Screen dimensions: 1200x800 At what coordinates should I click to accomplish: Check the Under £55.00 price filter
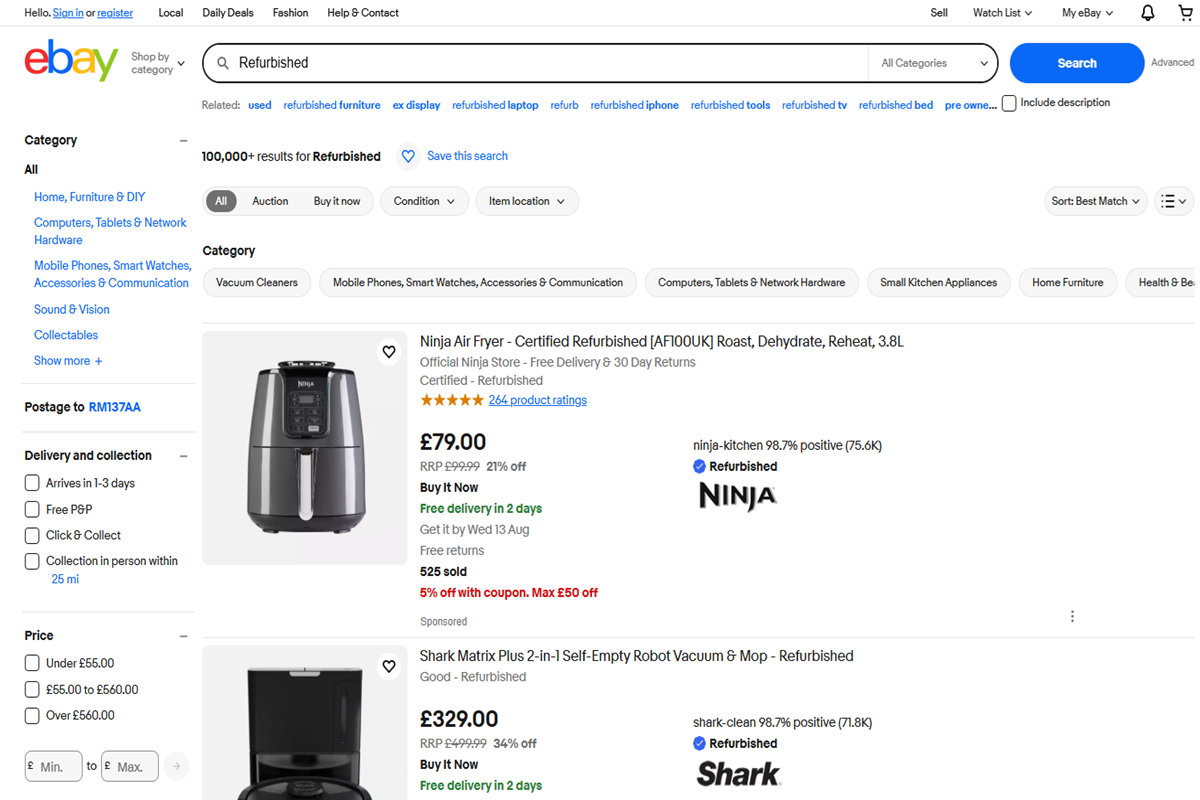coord(33,663)
